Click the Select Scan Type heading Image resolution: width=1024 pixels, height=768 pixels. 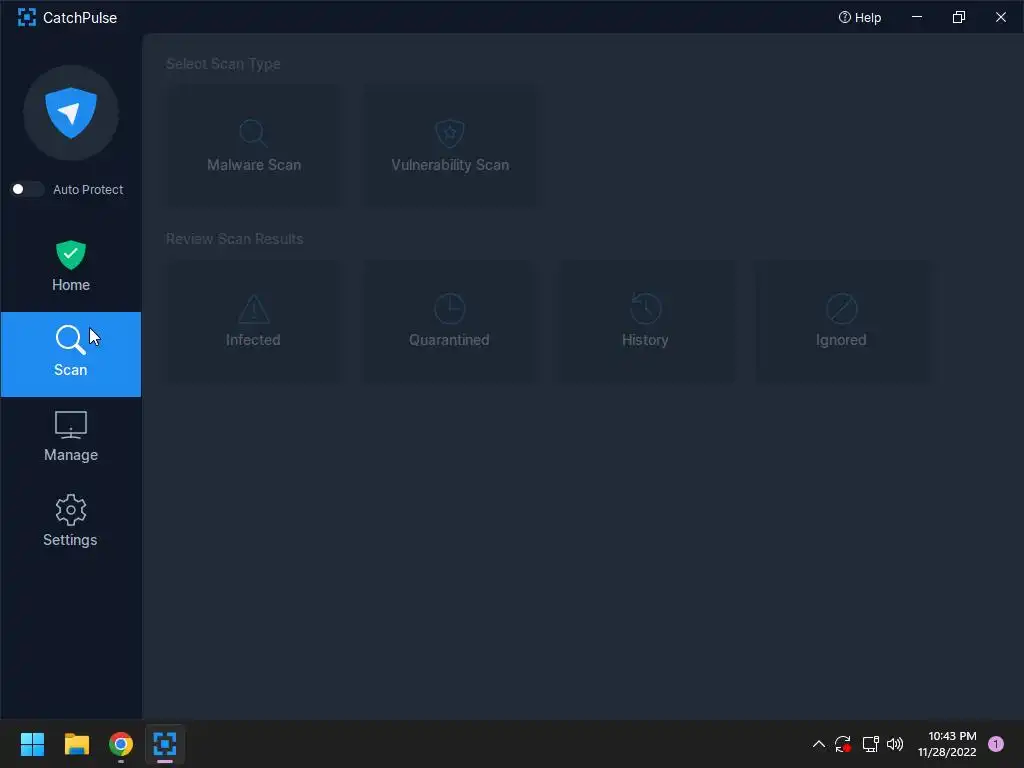[x=223, y=64]
